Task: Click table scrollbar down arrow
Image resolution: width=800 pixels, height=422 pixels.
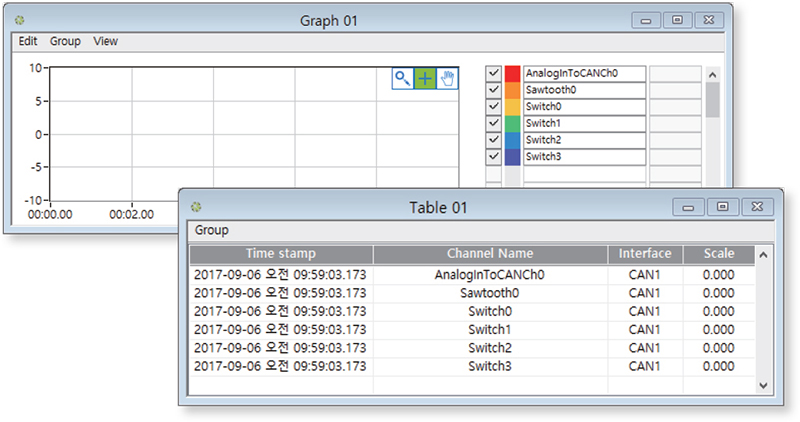Action: point(763,384)
